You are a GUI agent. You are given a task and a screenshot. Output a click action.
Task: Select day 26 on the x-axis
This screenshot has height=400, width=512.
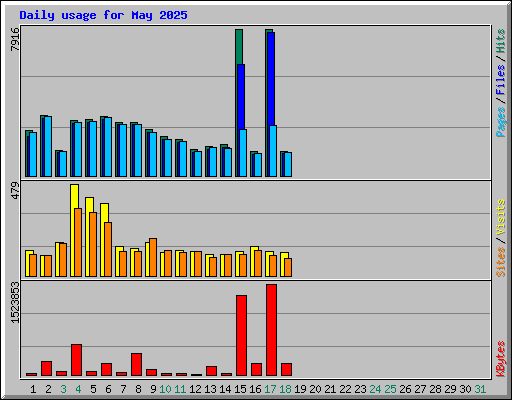pyautogui.click(x=405, y=389)
